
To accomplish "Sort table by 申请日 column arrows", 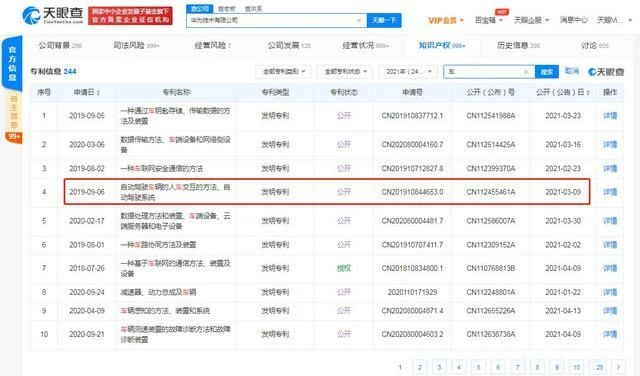I will tap(98, 93).
